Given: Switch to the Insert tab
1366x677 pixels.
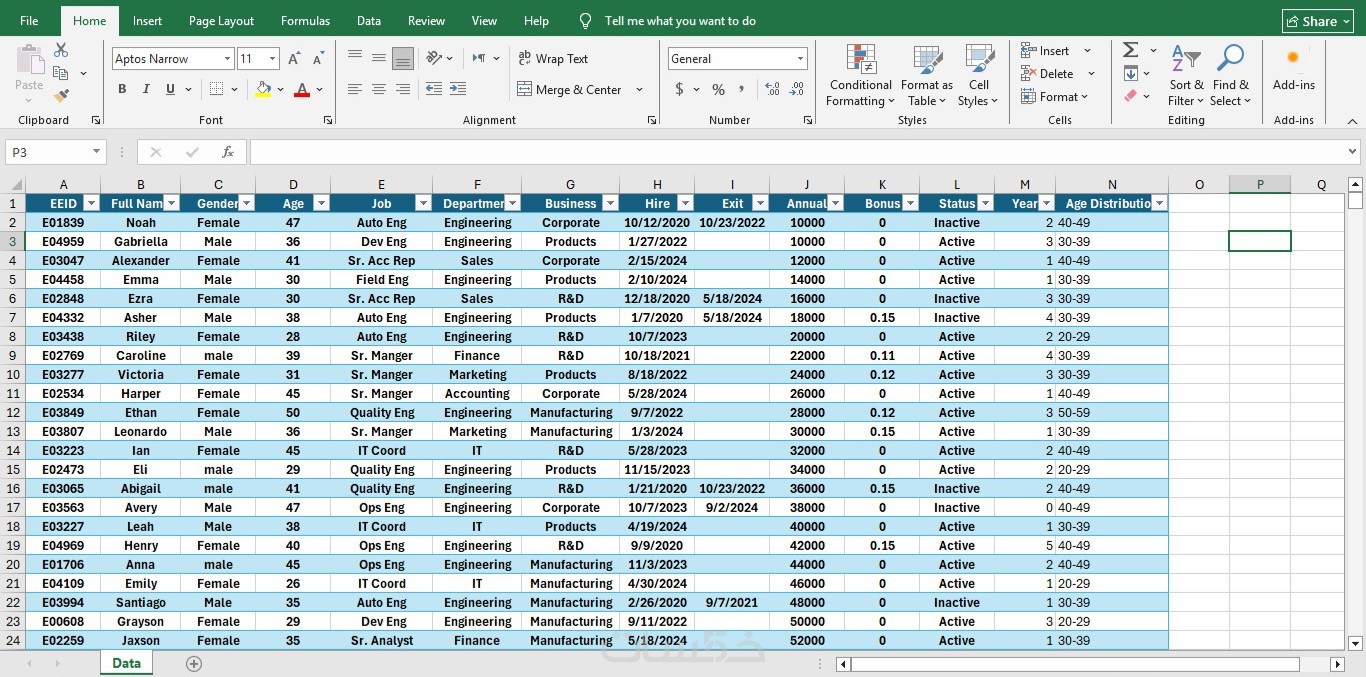Looking at the screenshot, I should pos(147,20).
